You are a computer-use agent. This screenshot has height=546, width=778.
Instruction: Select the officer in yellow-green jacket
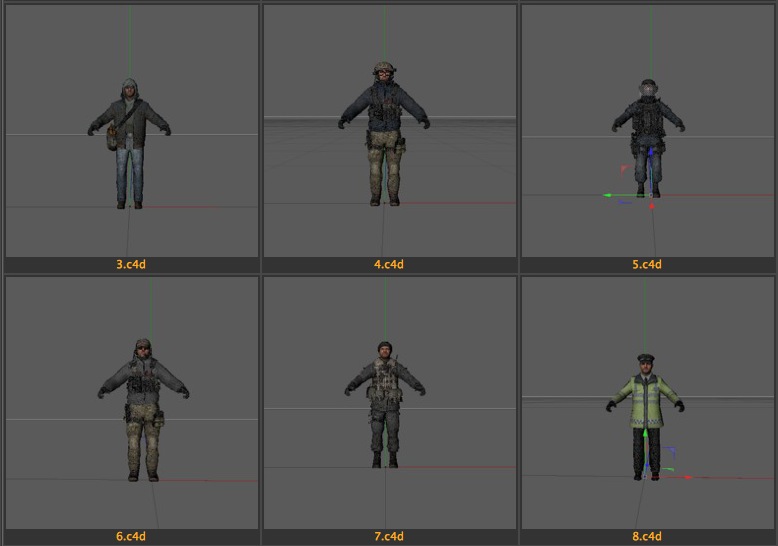point(646,410)
